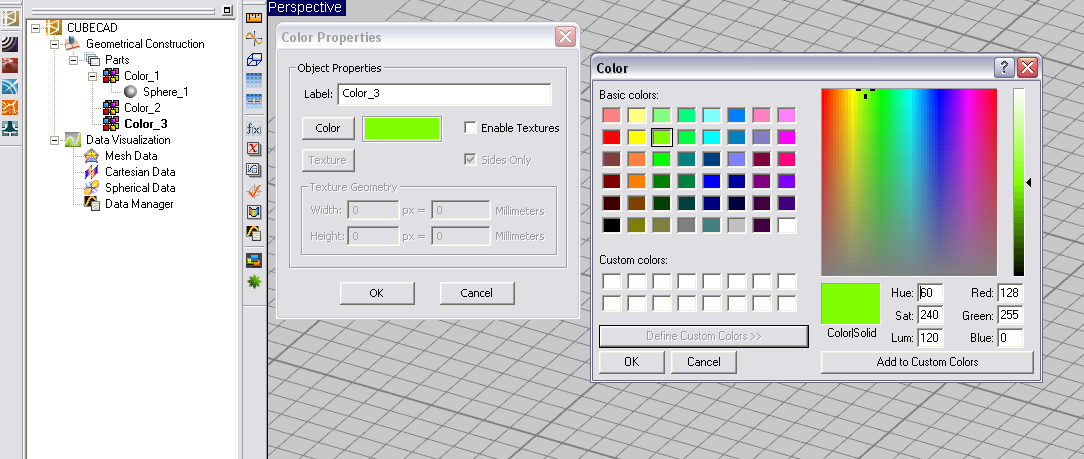Click the Sat value field
The height and width of the screenshot is (459, 1084).
click(931, 316)
